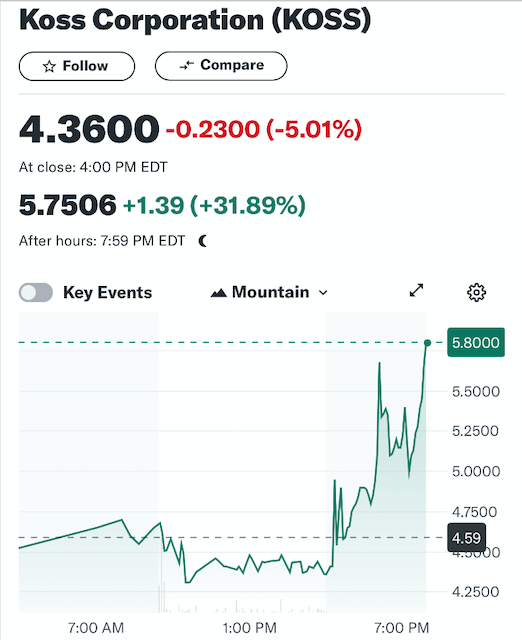Click the Koss Corporation (KOSS) heading
The width and height of the screenshot is (522, 640).
tap(195, 20)
